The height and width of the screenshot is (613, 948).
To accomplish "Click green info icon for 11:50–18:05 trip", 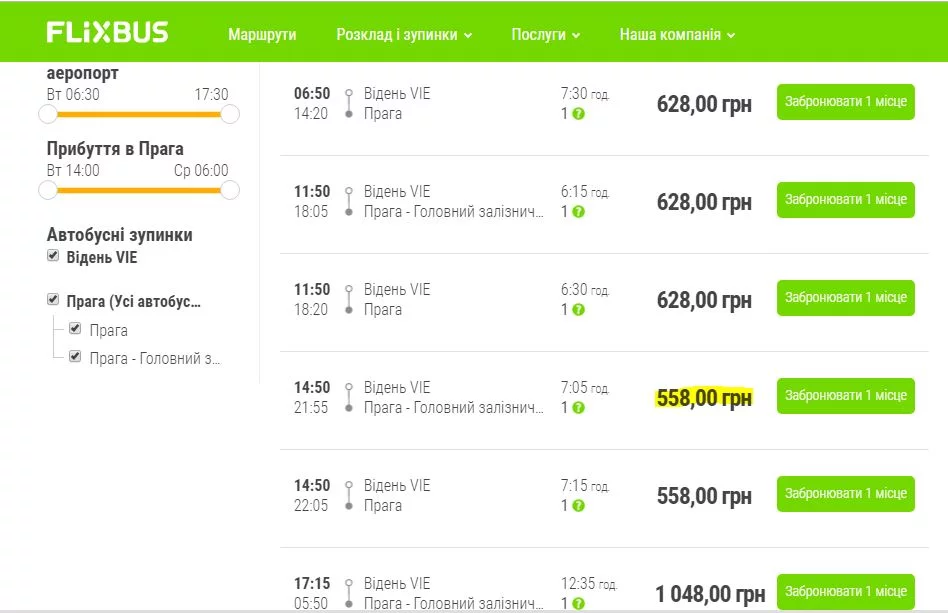I will coord(579,212).
